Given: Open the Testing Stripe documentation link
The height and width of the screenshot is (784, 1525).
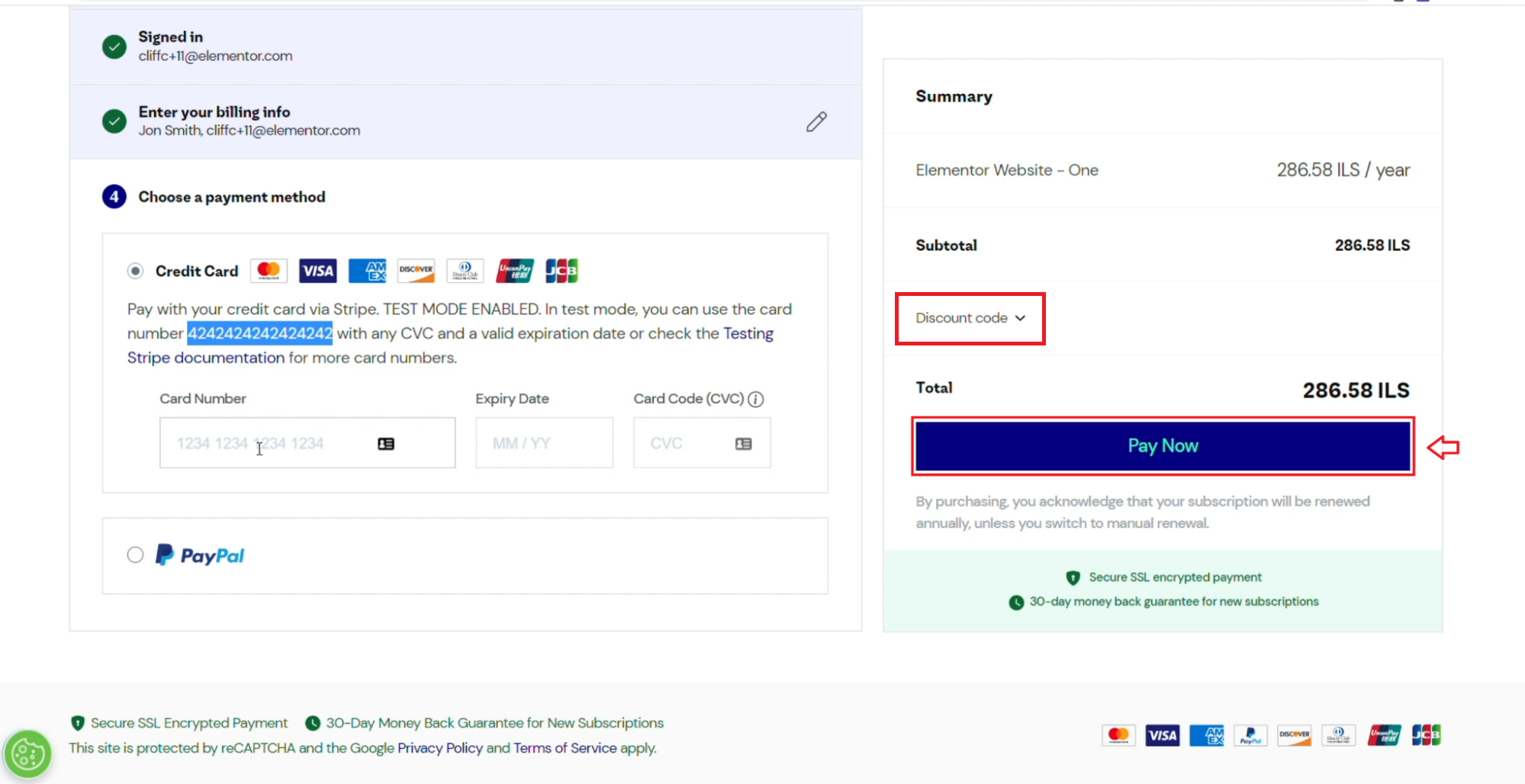Looking at the screenshot, I should (748, 334).
